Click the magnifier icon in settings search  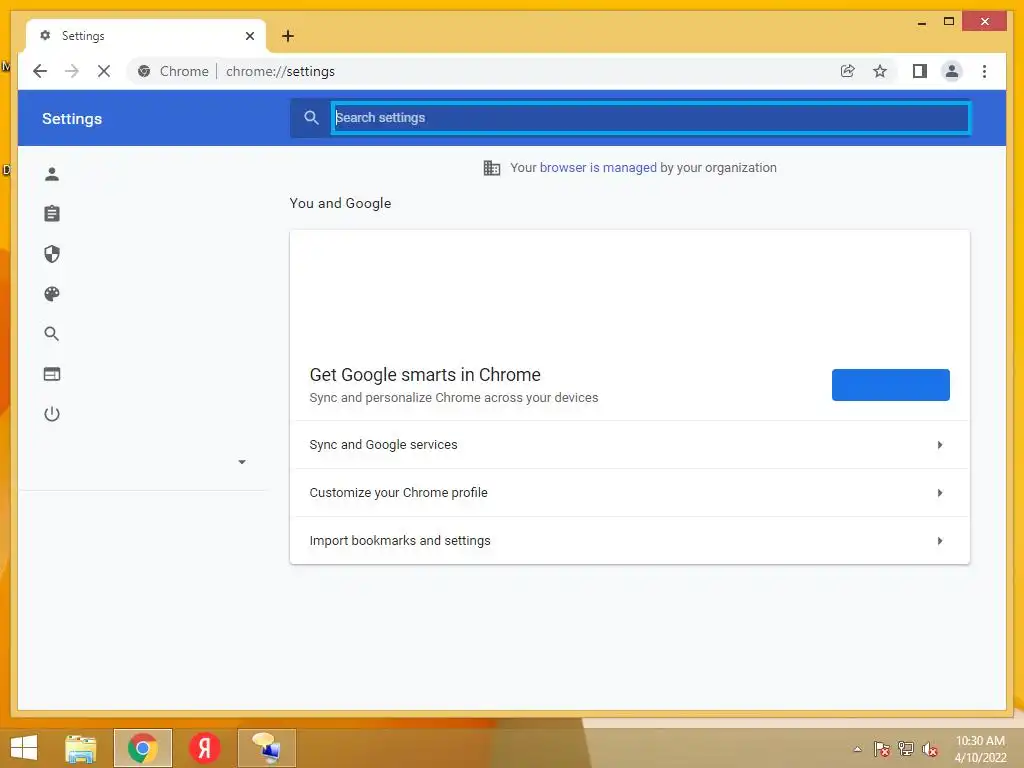point(312,118)
